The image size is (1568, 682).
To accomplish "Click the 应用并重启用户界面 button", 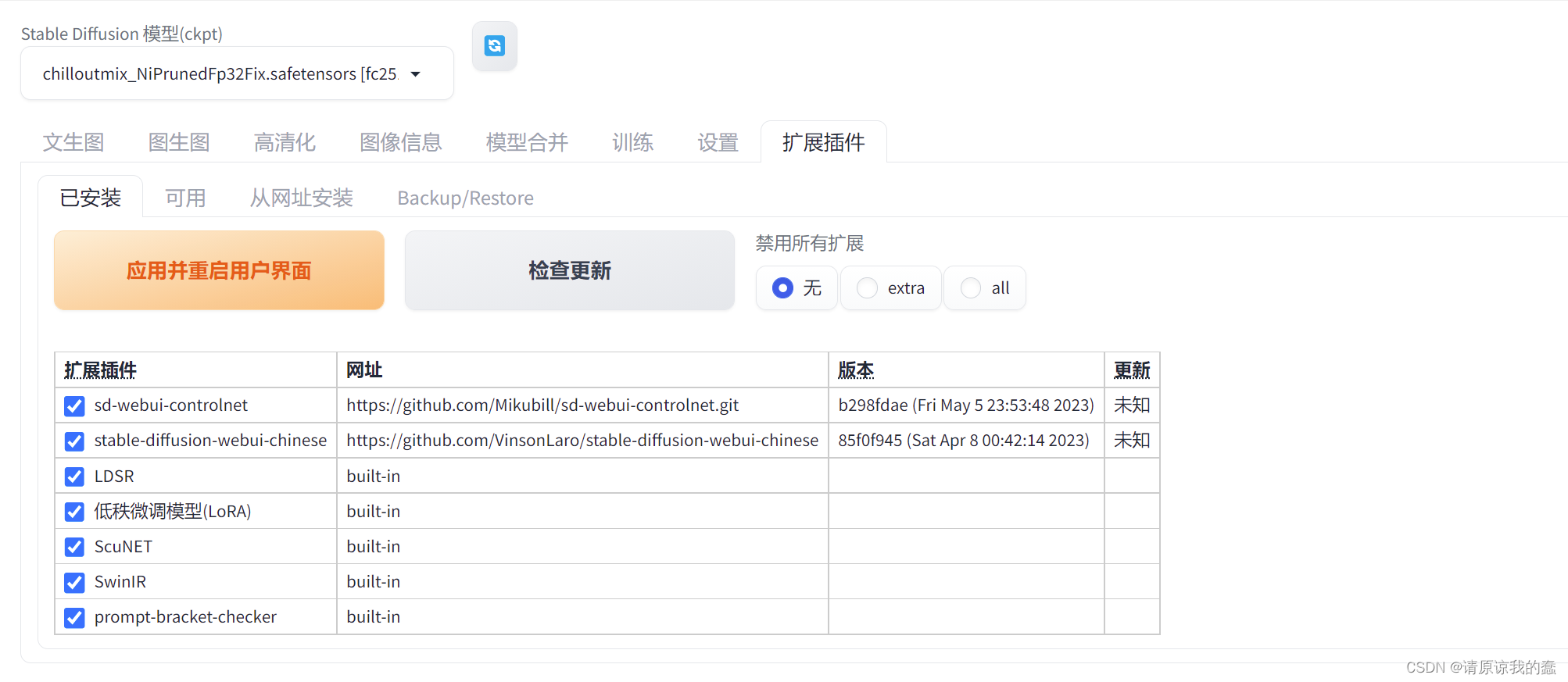I will click(x=219, y=270).
